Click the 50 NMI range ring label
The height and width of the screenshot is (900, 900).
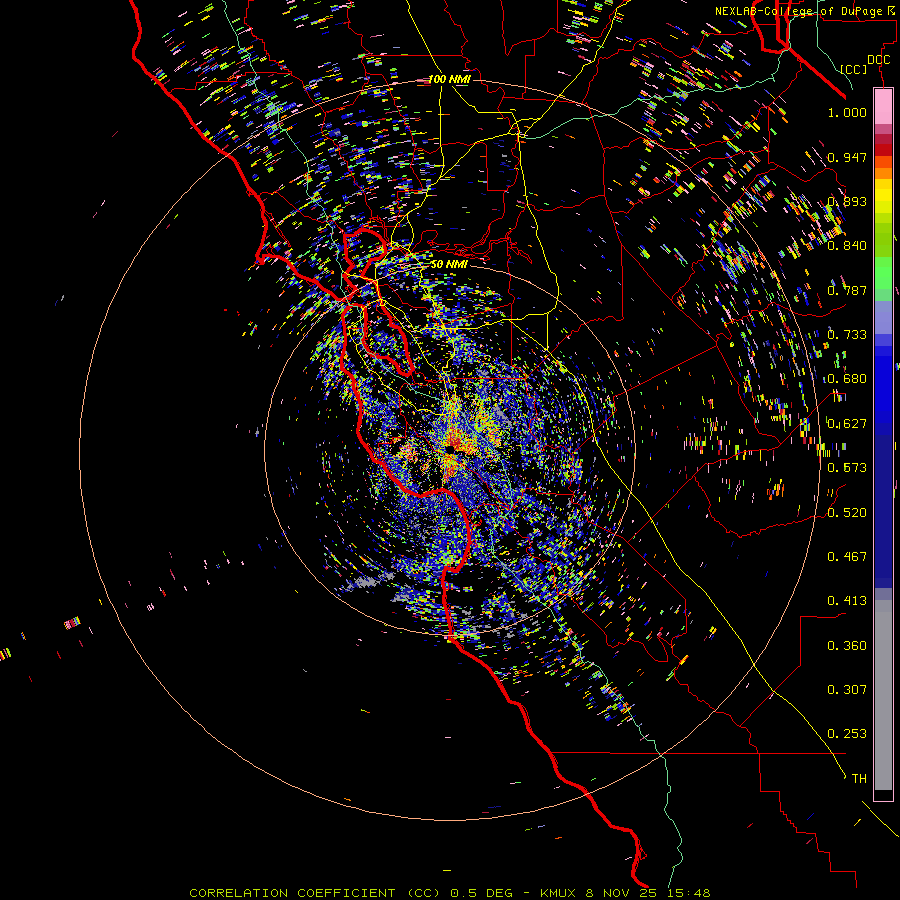[x=449, y=264]
